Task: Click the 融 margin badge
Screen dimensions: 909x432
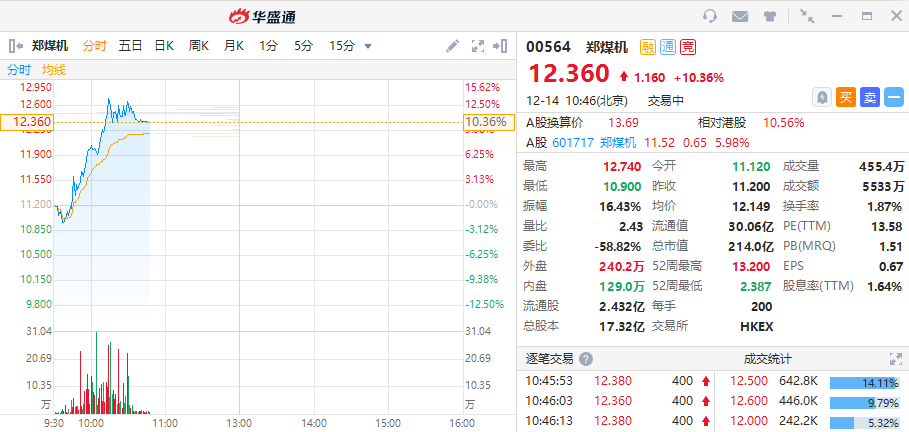Action: (x=648, y=47)
